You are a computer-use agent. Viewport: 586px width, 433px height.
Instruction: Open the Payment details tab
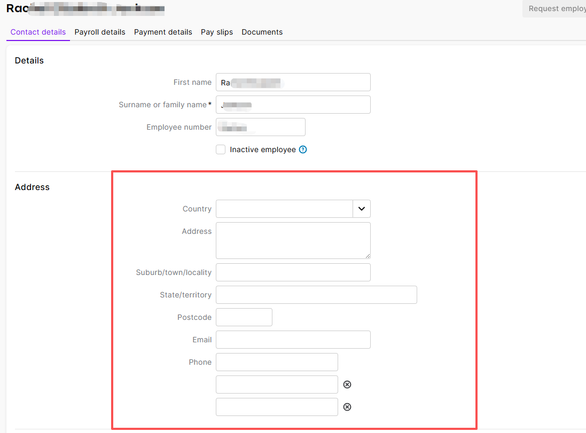click(163, 32)
